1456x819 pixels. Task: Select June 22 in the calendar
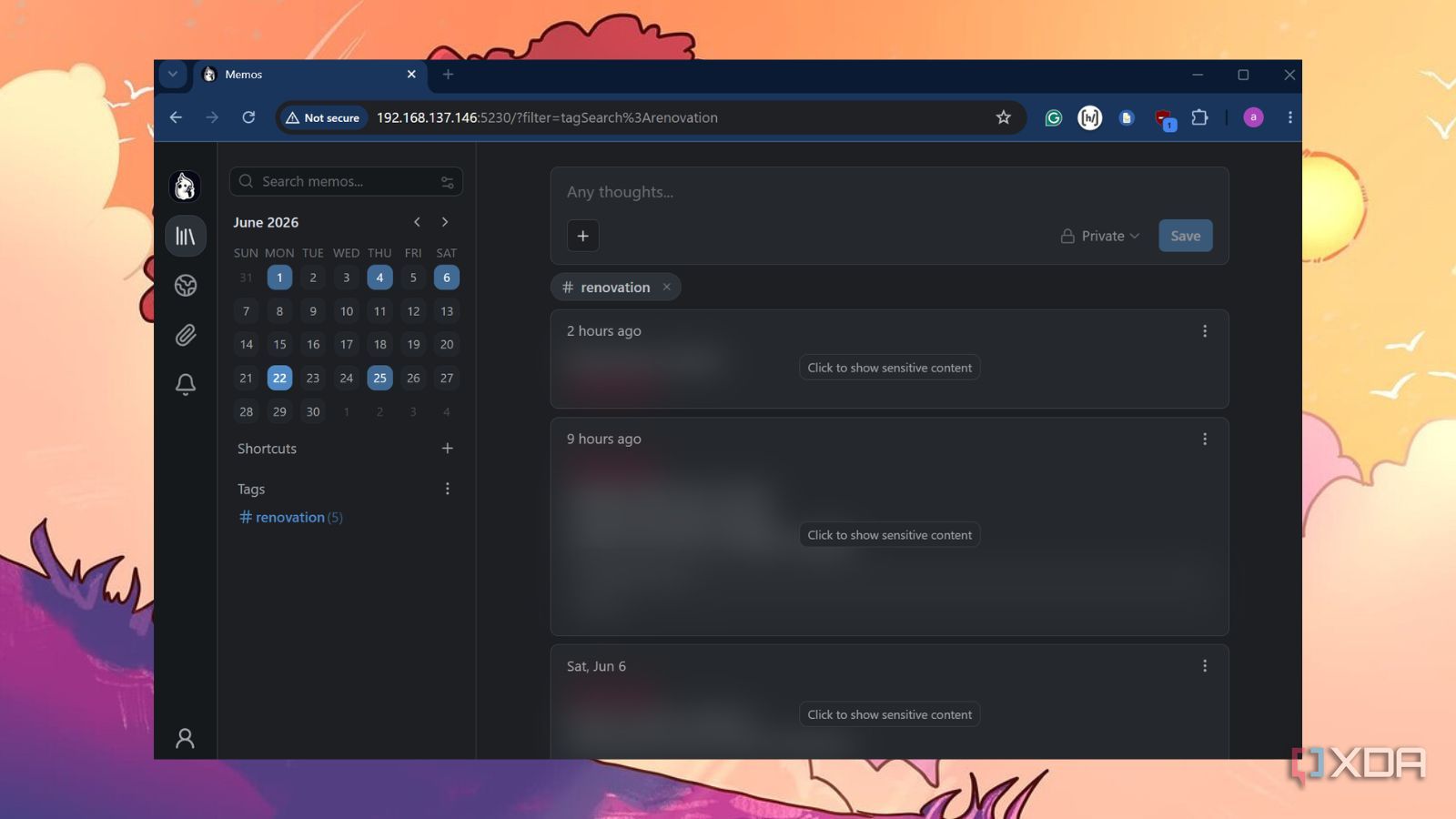pyautogui.click(x=279, y=378)
